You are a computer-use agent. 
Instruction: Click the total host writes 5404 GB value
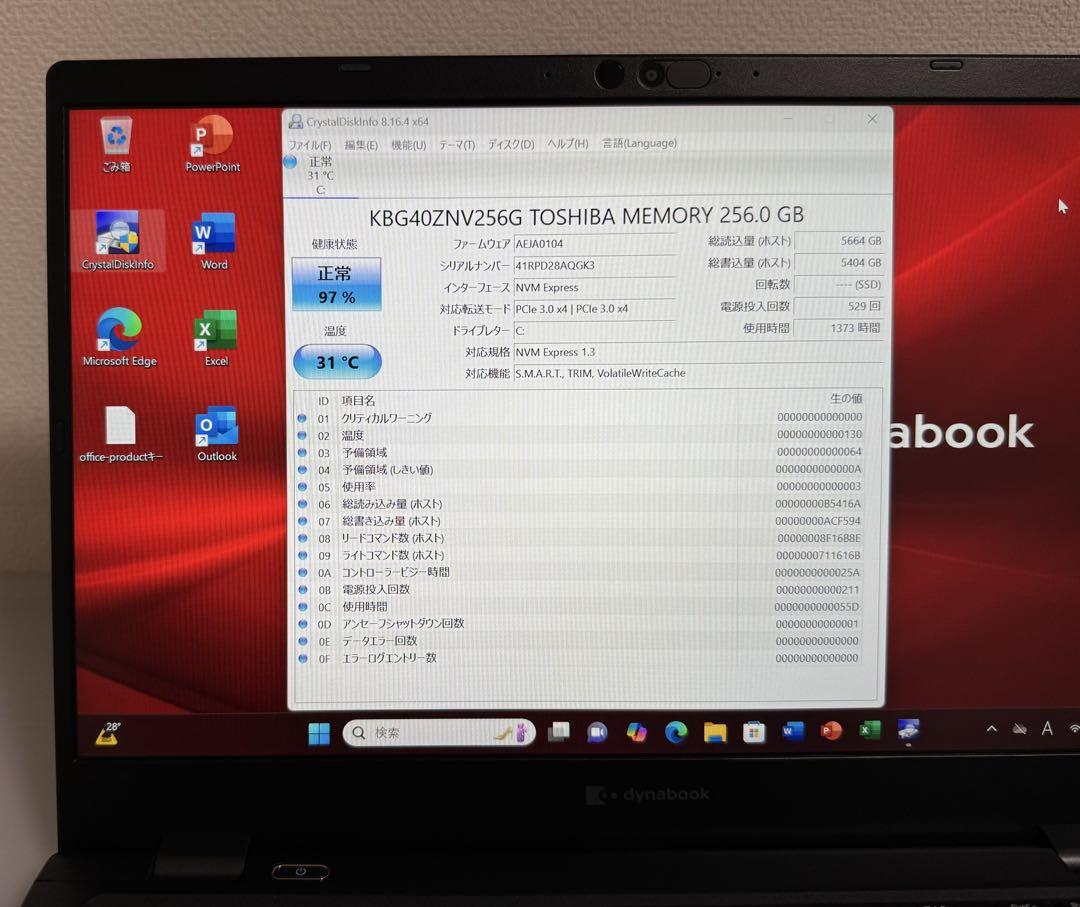click(839, 263)
